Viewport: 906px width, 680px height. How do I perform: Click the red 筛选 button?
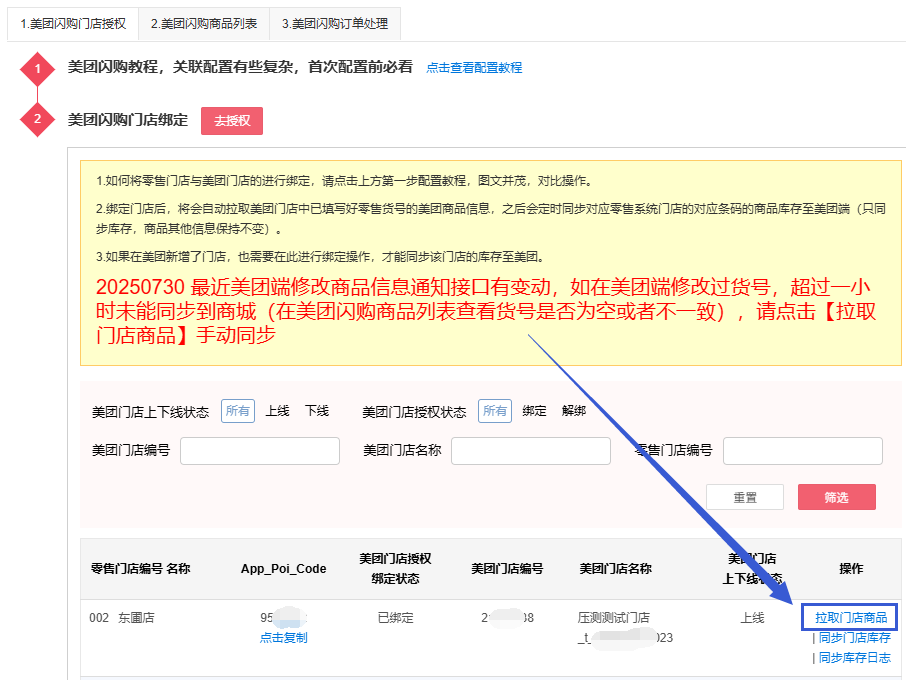[x=837, y=497]
